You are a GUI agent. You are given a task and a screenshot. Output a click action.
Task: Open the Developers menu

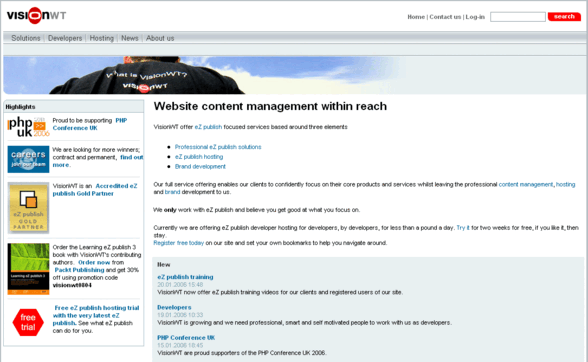pos(65,38)
